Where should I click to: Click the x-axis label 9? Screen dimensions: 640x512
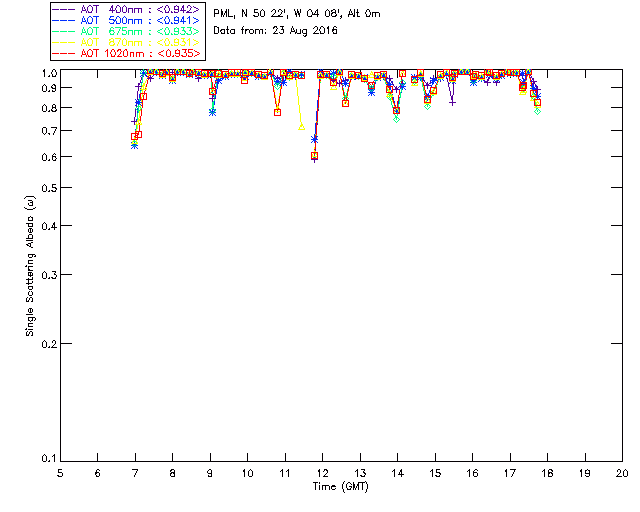210,473
